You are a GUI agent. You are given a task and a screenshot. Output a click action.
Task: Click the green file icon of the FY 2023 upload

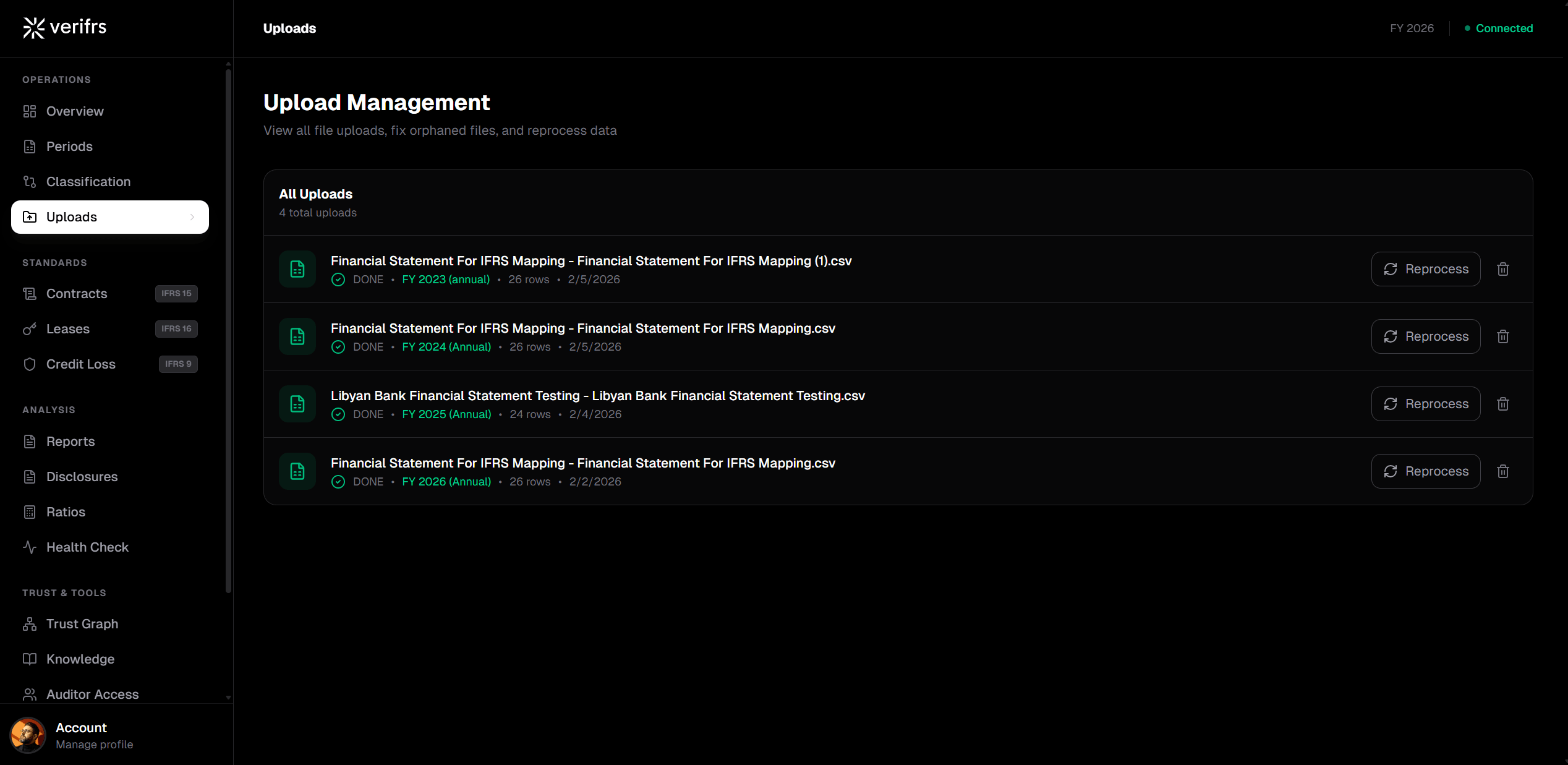[x=297, y=269]
